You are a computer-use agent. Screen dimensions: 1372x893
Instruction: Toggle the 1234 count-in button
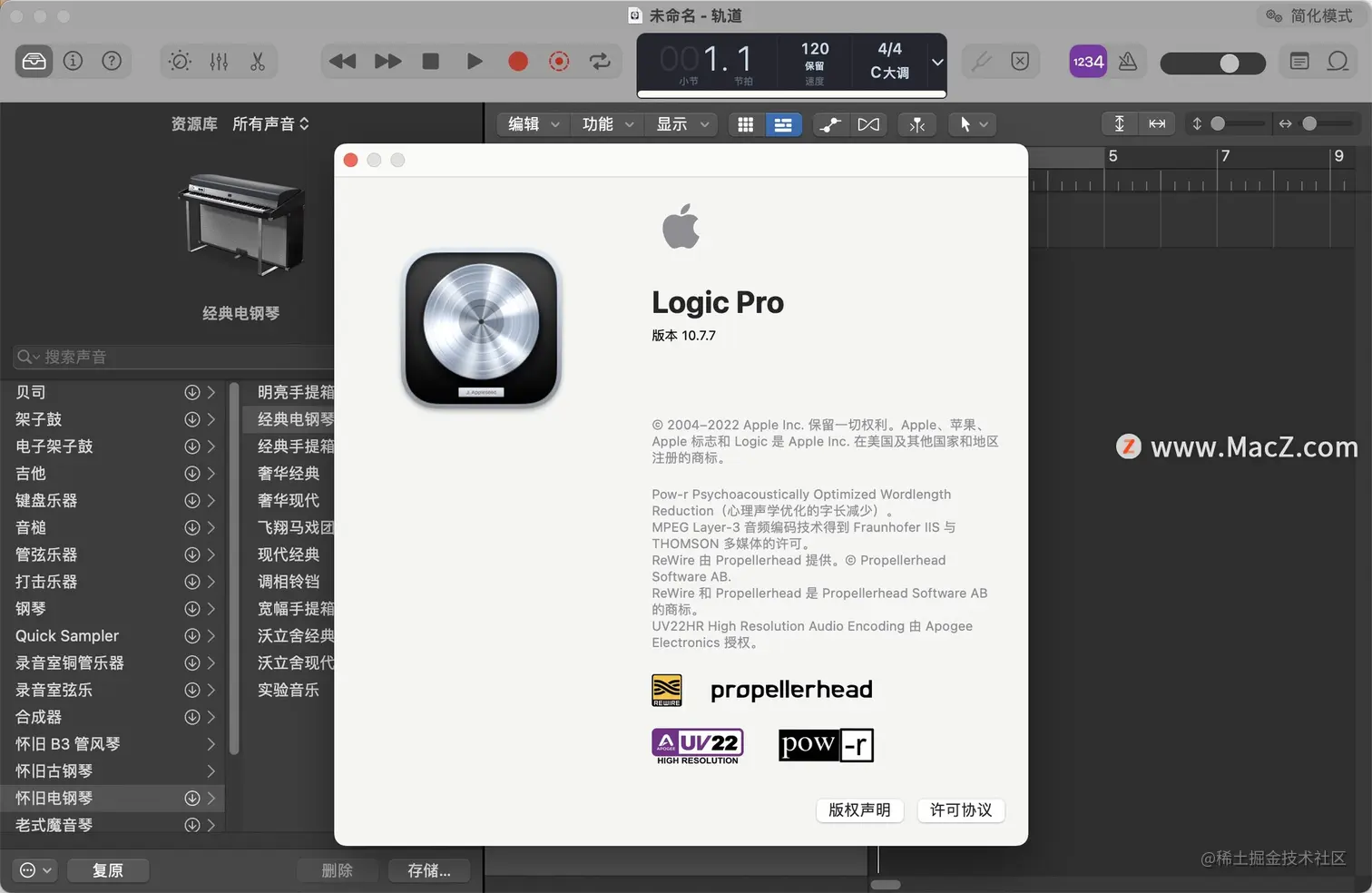tap(1087, 61)
